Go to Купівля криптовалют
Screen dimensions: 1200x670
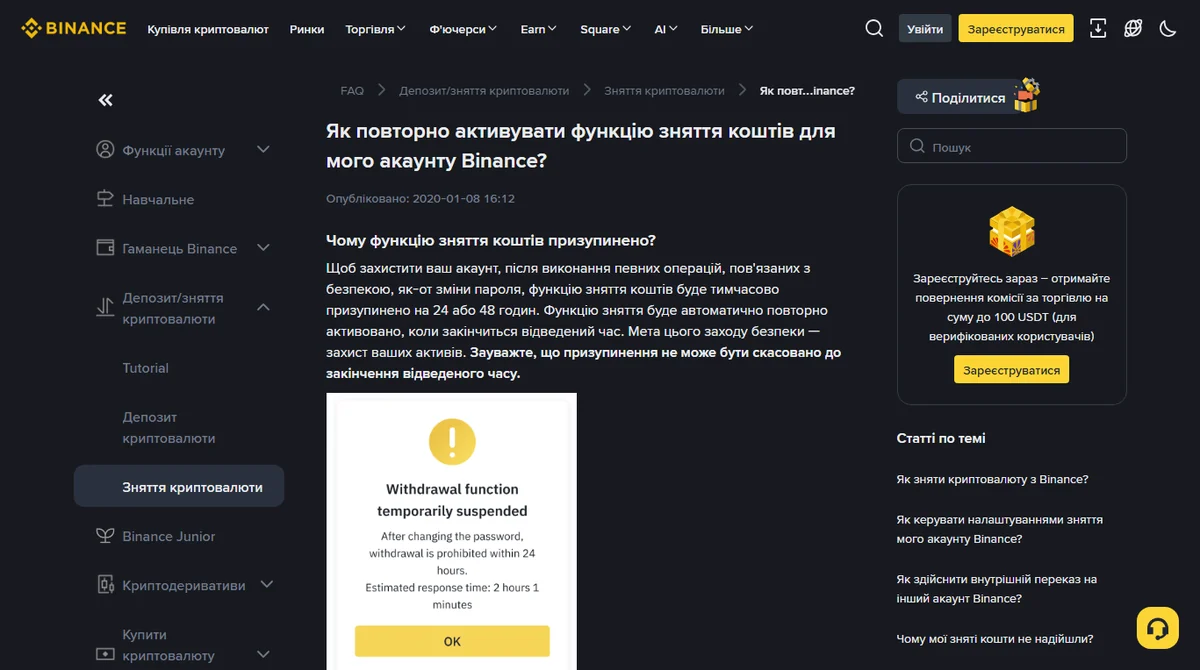point(208,29)
